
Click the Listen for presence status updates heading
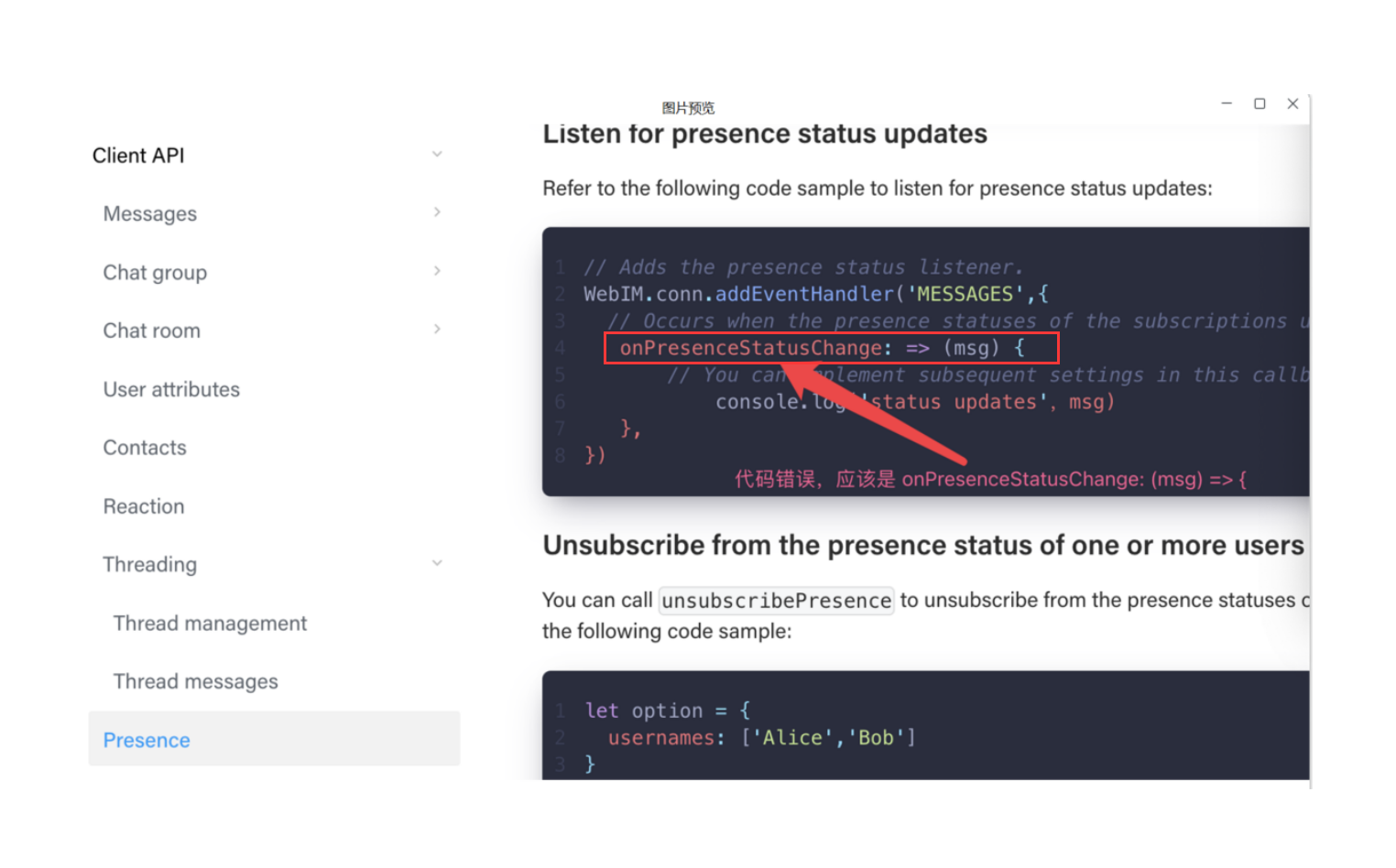pyautogui.click(x=764, y=134)
